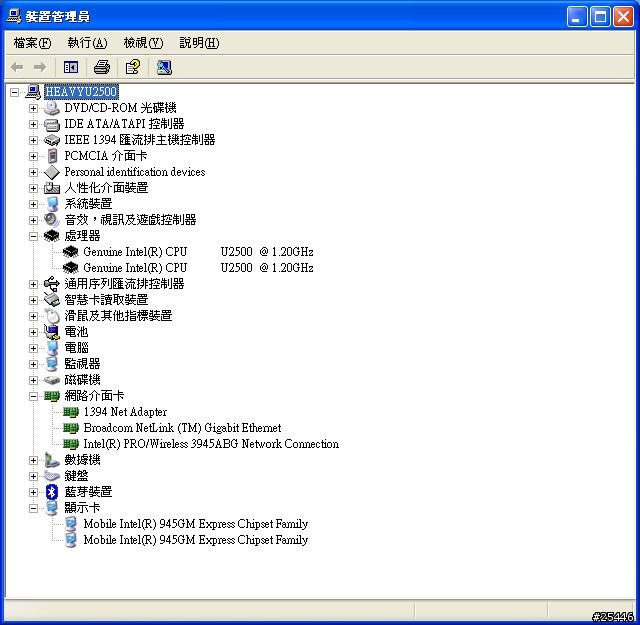Select second Mobile Intel(R) 945GM Express entry

tap(196, 540)
